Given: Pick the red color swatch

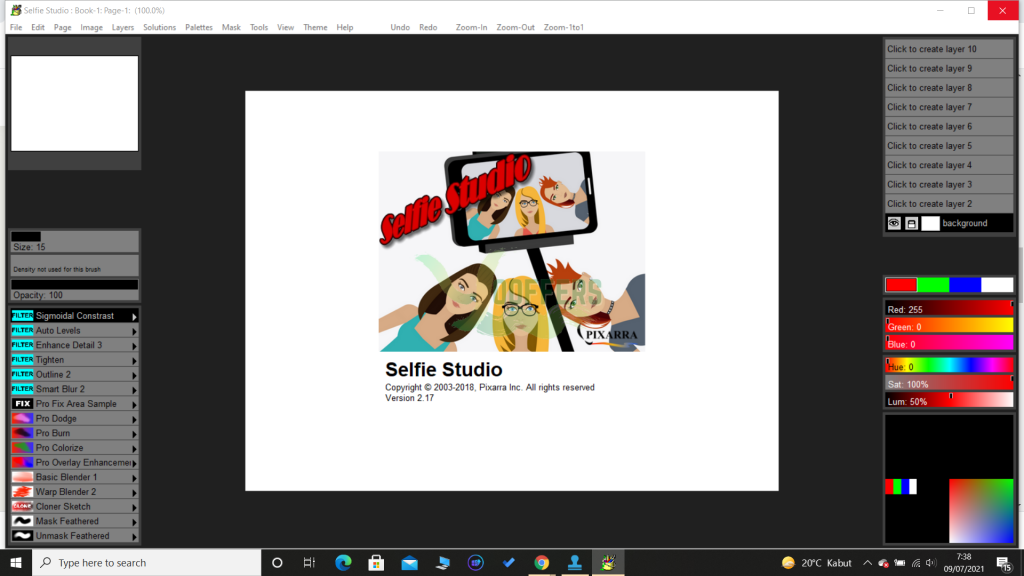Looking at the screenshot, I should coord(901,285).
